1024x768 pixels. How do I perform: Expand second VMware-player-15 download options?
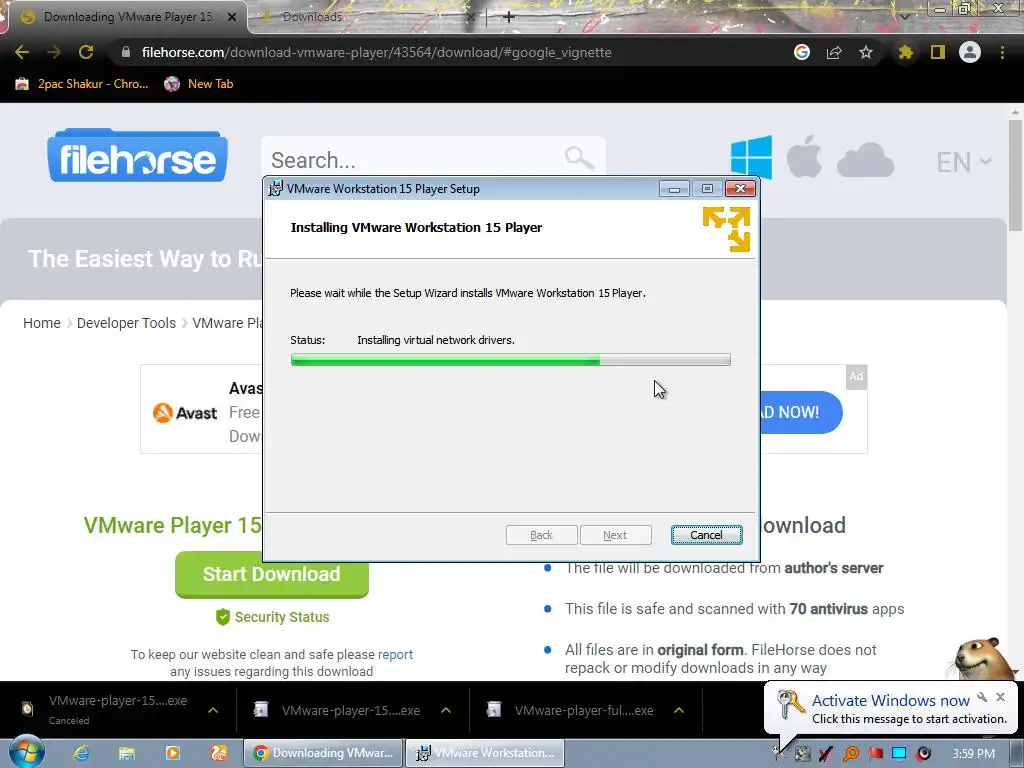pos(446,710)
